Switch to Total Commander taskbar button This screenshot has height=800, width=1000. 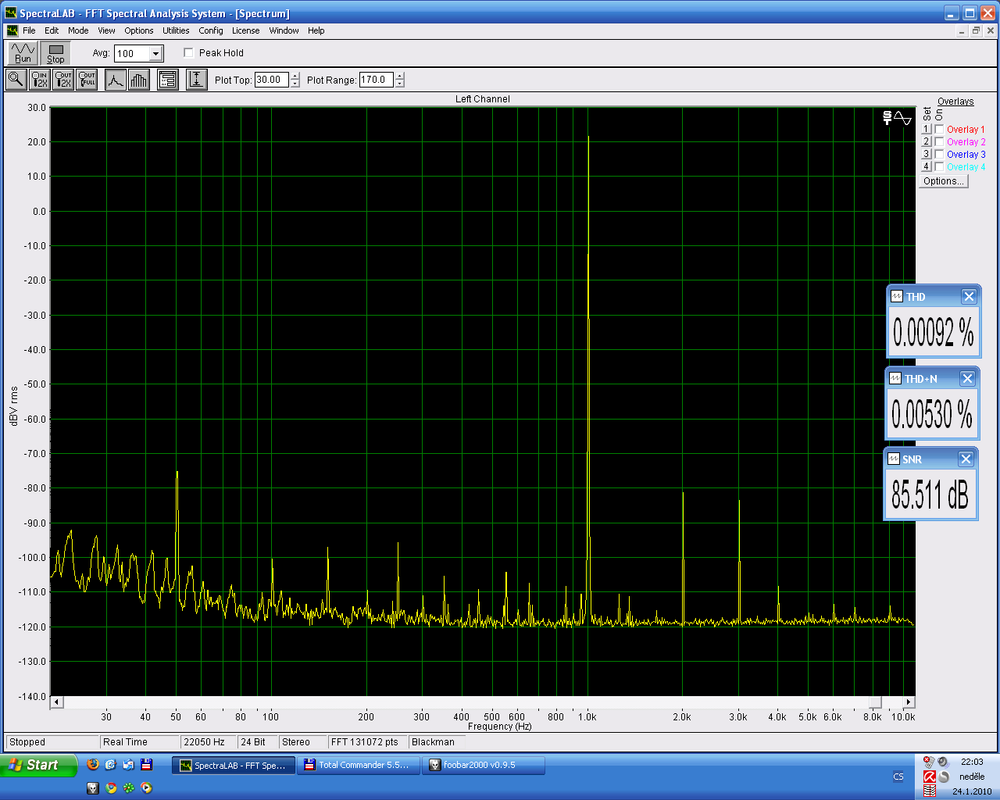coord(360,765)
